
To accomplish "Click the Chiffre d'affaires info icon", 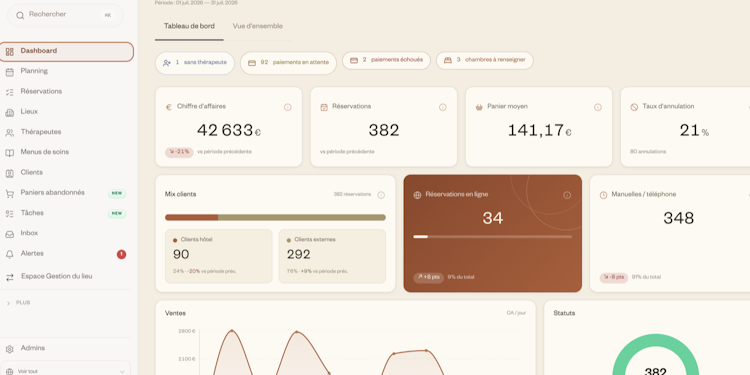I will pos(287,107).
